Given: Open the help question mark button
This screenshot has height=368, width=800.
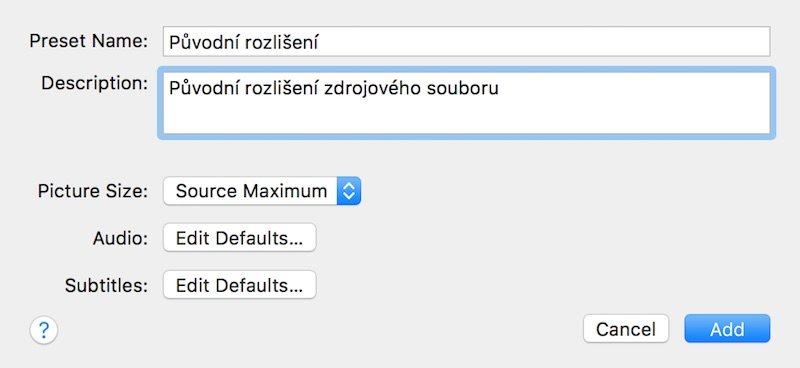Looking at the screenshot, I should click(x=44, y=331).
